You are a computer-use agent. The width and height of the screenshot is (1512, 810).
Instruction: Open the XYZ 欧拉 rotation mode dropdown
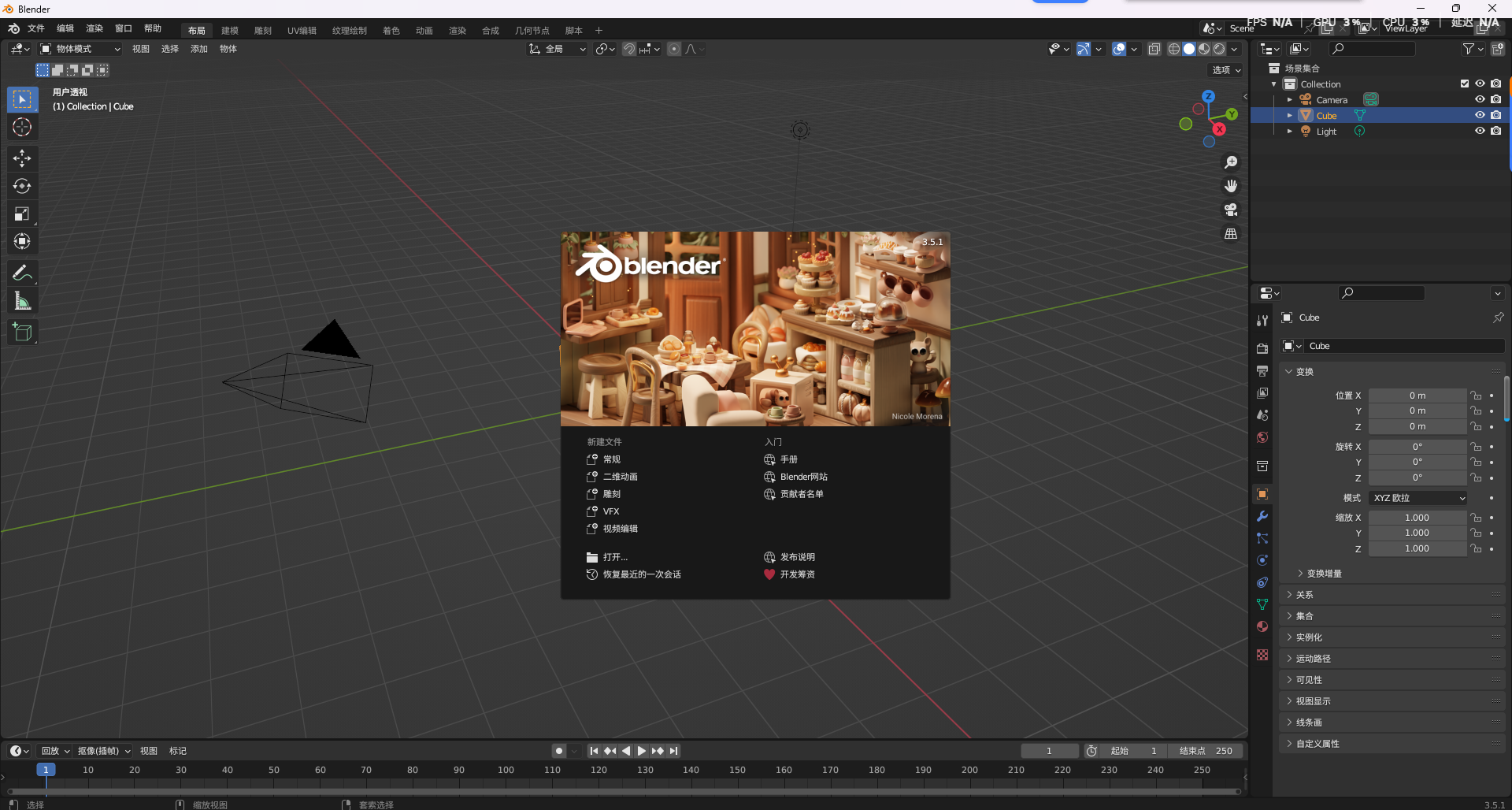pyautogui.click(x=1417, y=497)
